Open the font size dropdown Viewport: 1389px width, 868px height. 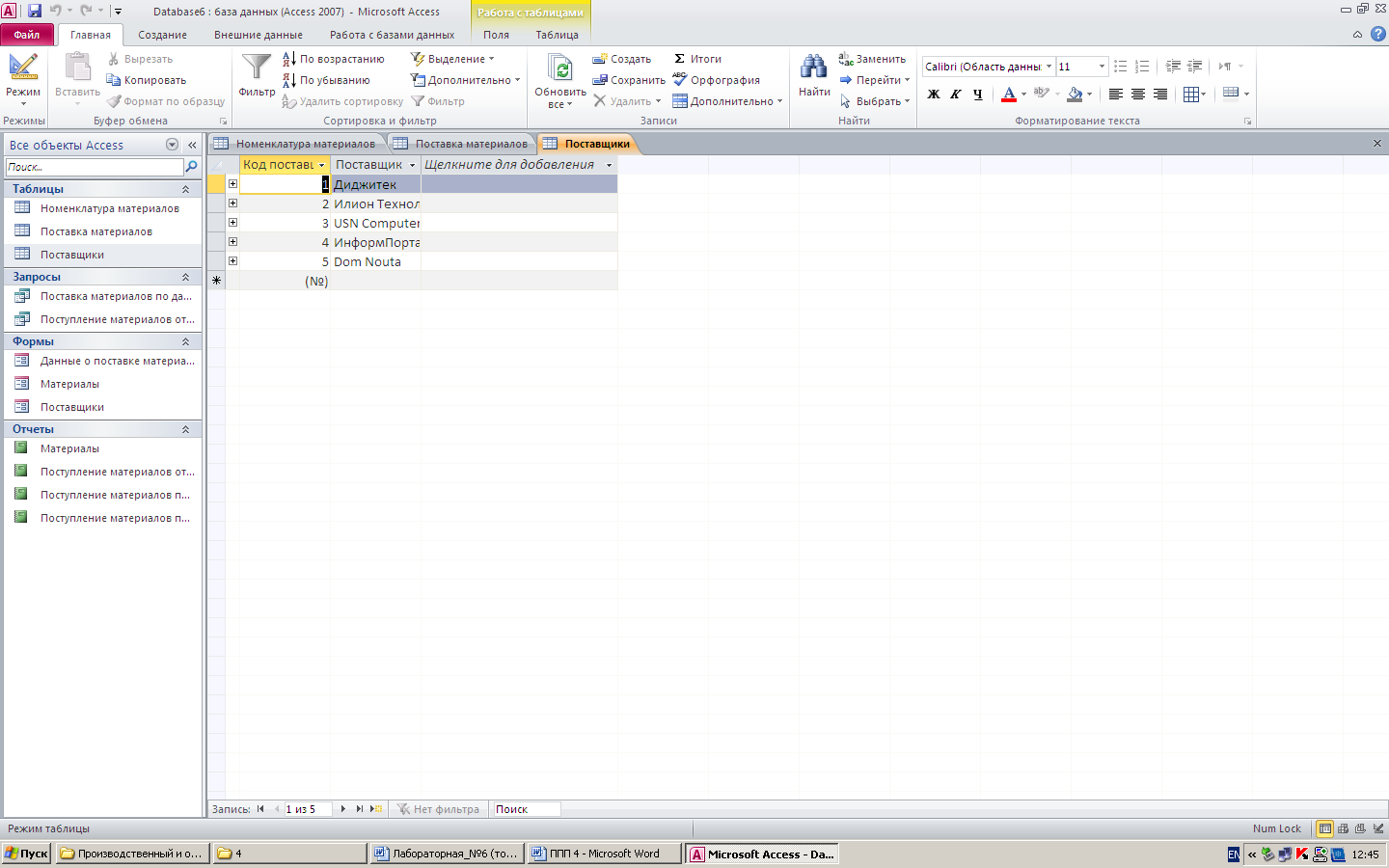click(x=1102, y=67)
